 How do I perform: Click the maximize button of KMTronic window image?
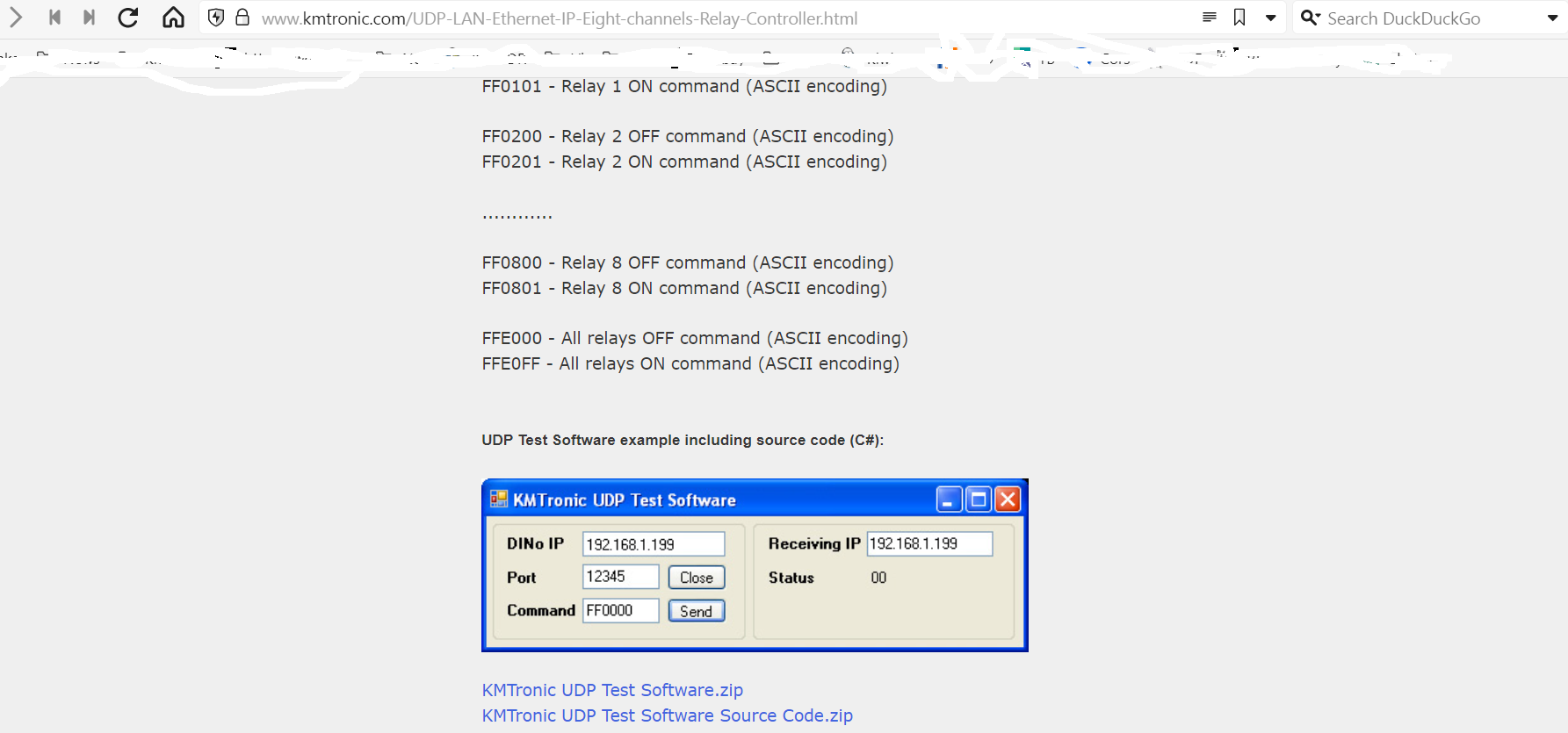tap(978, 499)
